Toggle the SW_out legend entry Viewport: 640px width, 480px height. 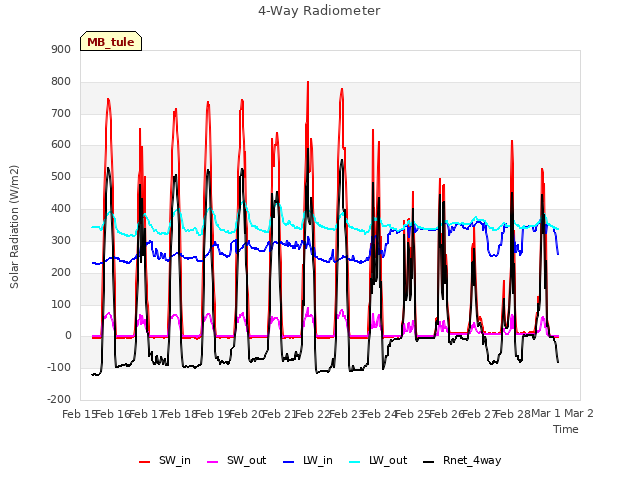pos(237,461)
